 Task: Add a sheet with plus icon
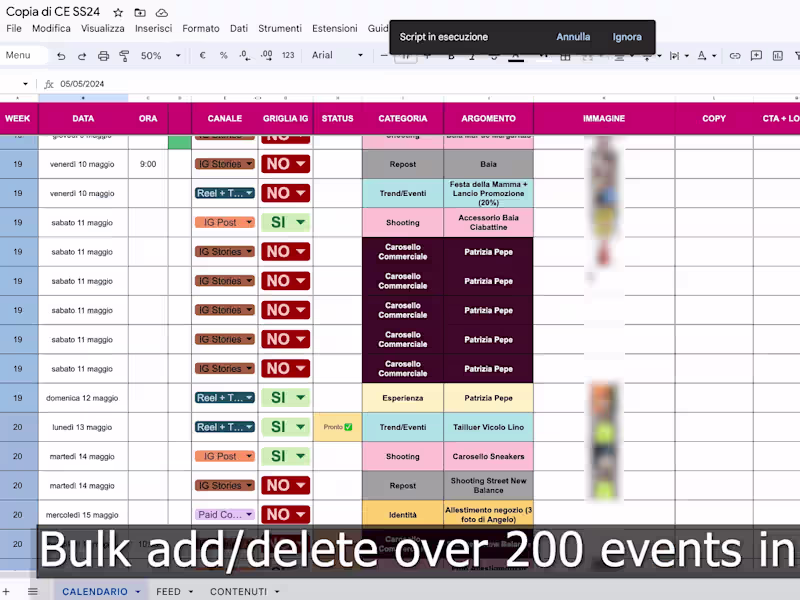(x=6, y=591)
